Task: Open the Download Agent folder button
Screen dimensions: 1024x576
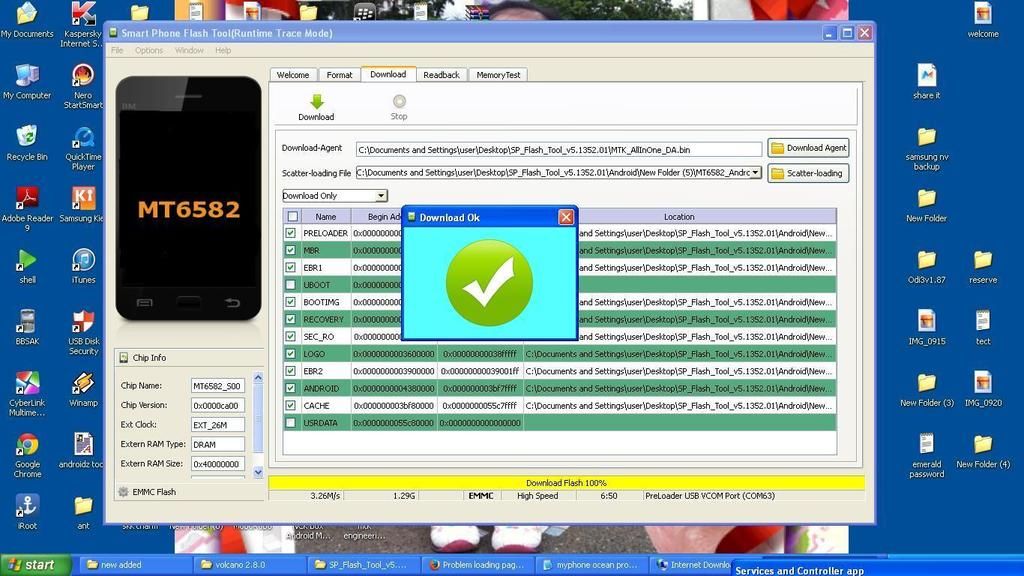Action: [808, 148]
